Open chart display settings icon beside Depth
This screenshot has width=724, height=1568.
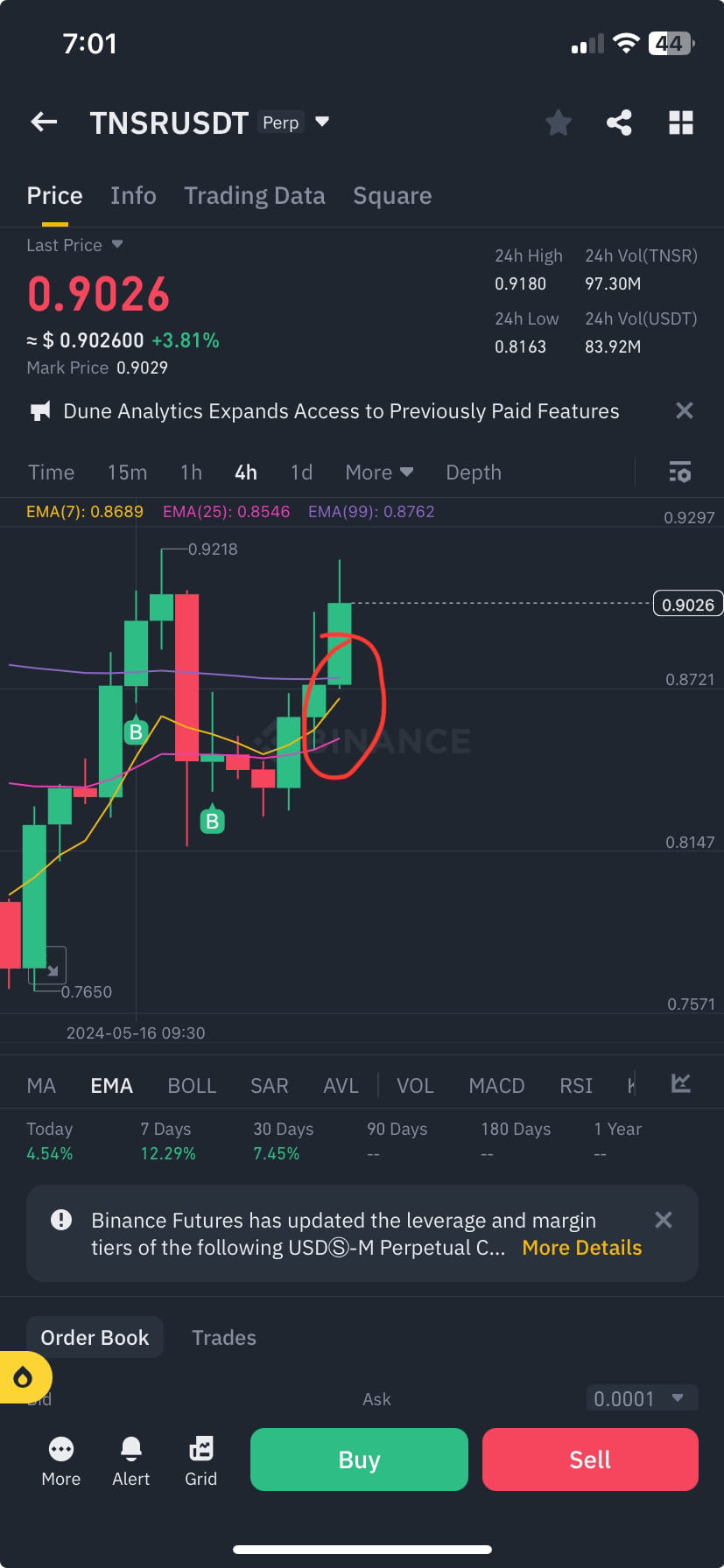click(x=680, y=472)
